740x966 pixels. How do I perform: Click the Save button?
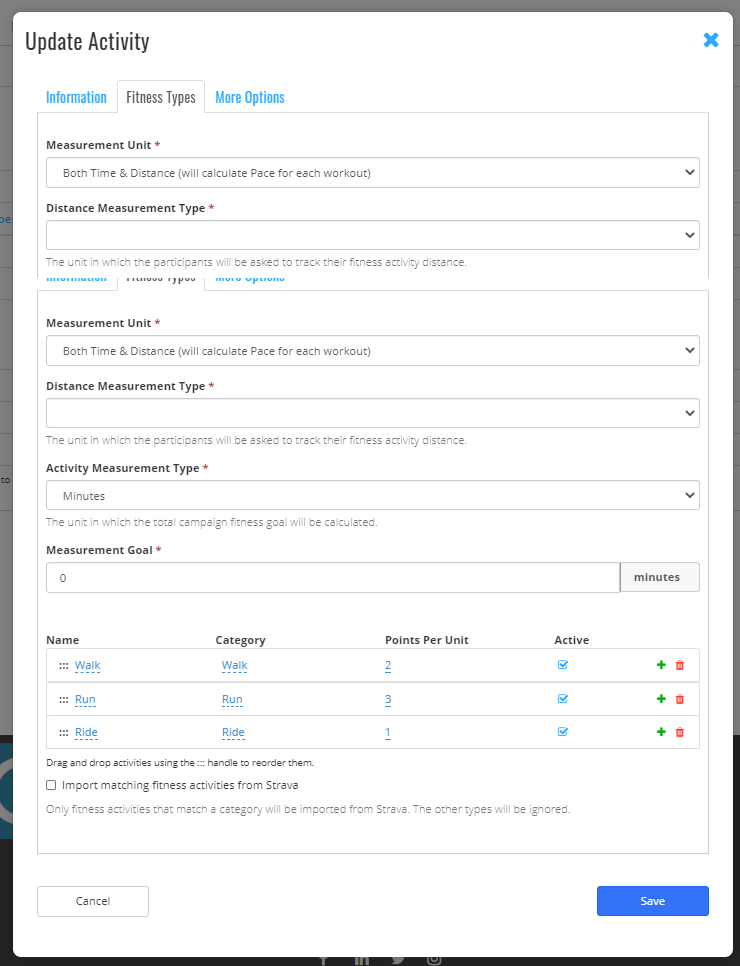(652, 900)
